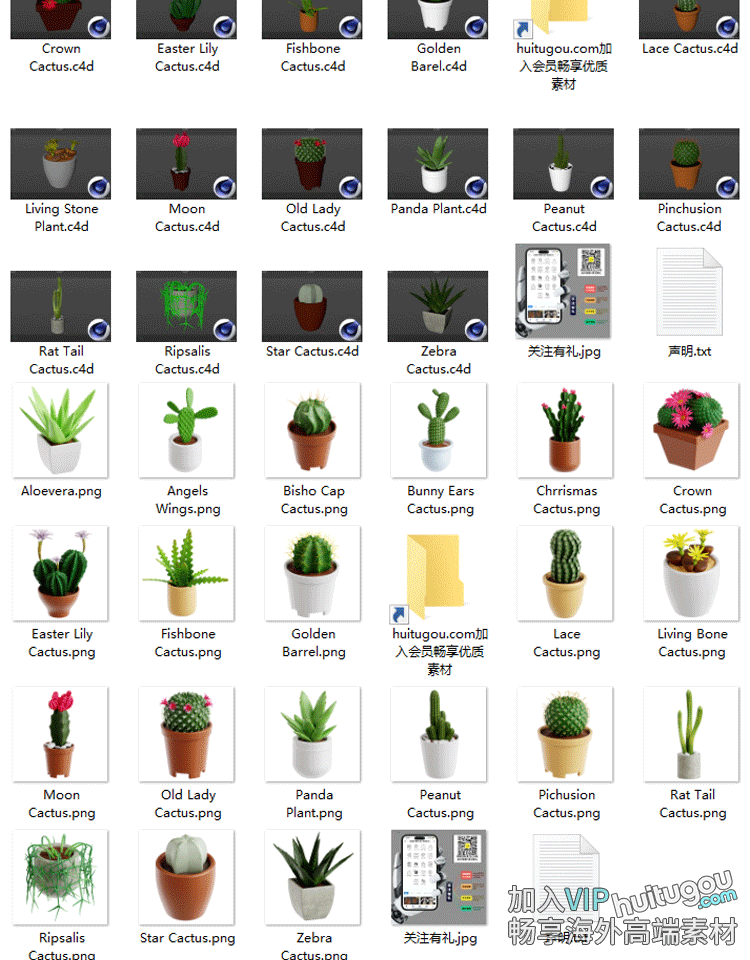
Task: Click the 'Lace Cactus.c4d' filename text
Action: 689,48
